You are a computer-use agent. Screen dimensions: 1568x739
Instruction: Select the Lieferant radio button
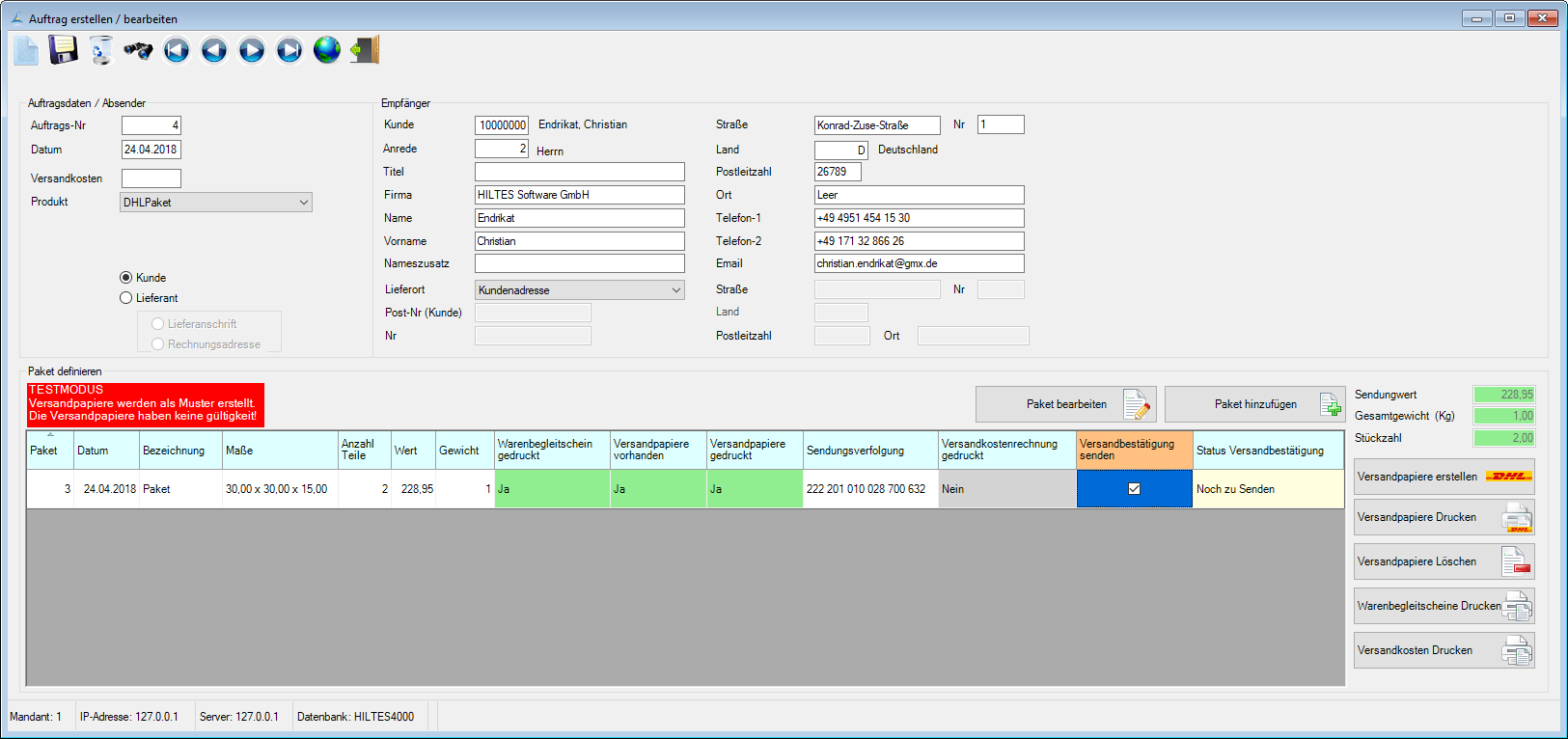pyautogui.click(x=126, y=298)
